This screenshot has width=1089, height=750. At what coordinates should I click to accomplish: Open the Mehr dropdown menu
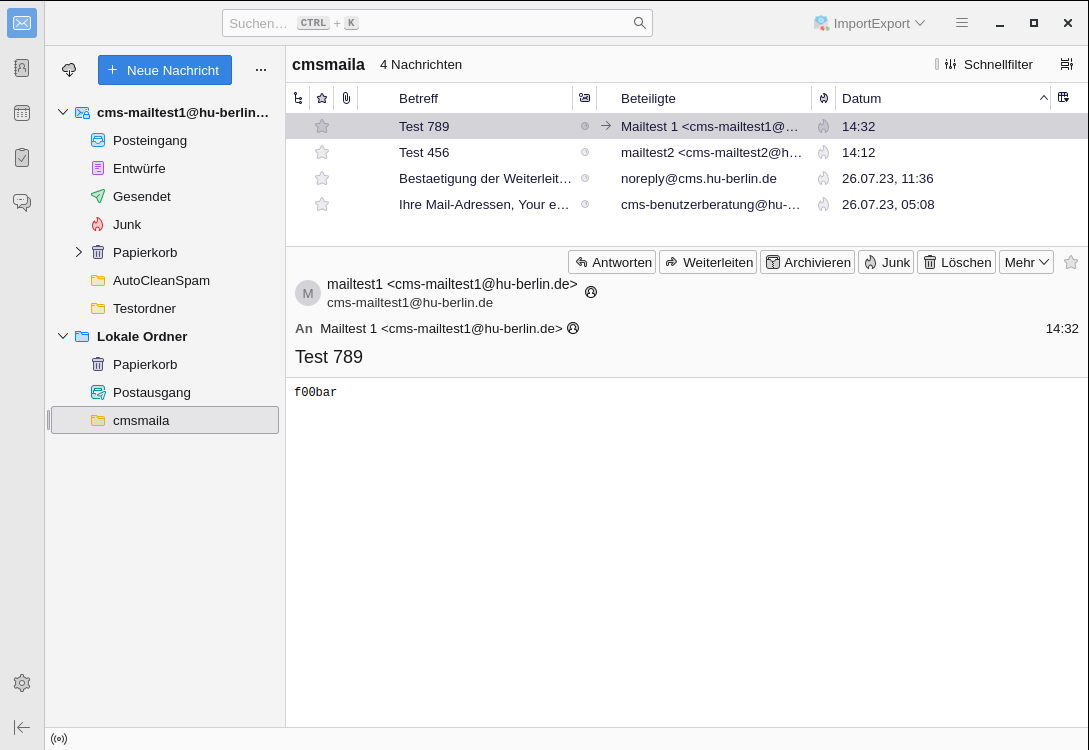pos(1026,262)
